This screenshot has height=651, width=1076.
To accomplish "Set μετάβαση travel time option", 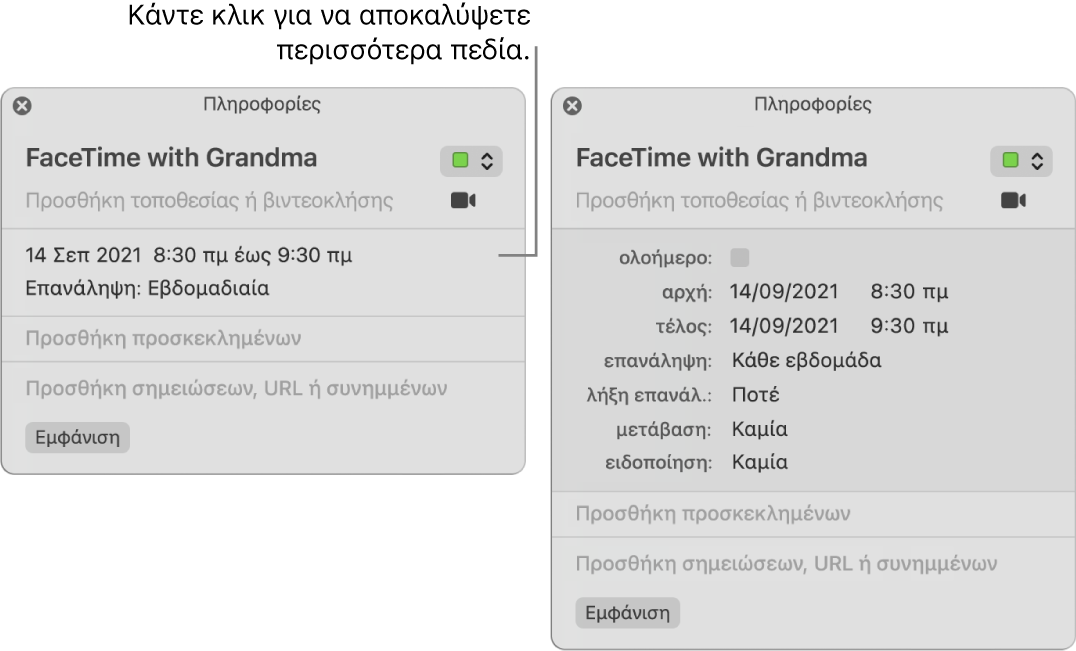I will pos(760,428).
